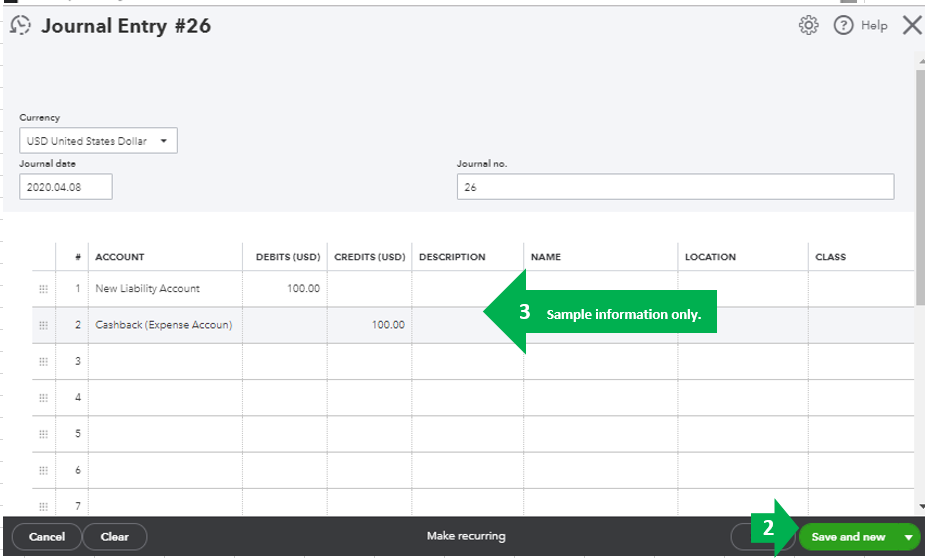Viewport: 925px width, 558px height.
Task: Click the Journal date field
Action: tap(65, 187)
